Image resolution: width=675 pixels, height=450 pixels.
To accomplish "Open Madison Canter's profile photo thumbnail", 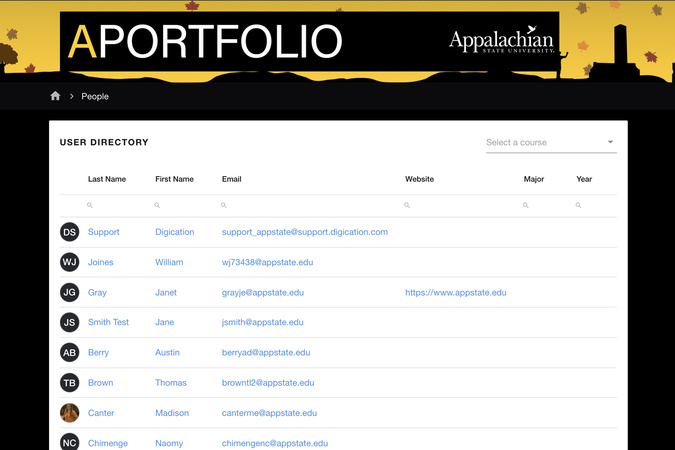I will (69, 413).
